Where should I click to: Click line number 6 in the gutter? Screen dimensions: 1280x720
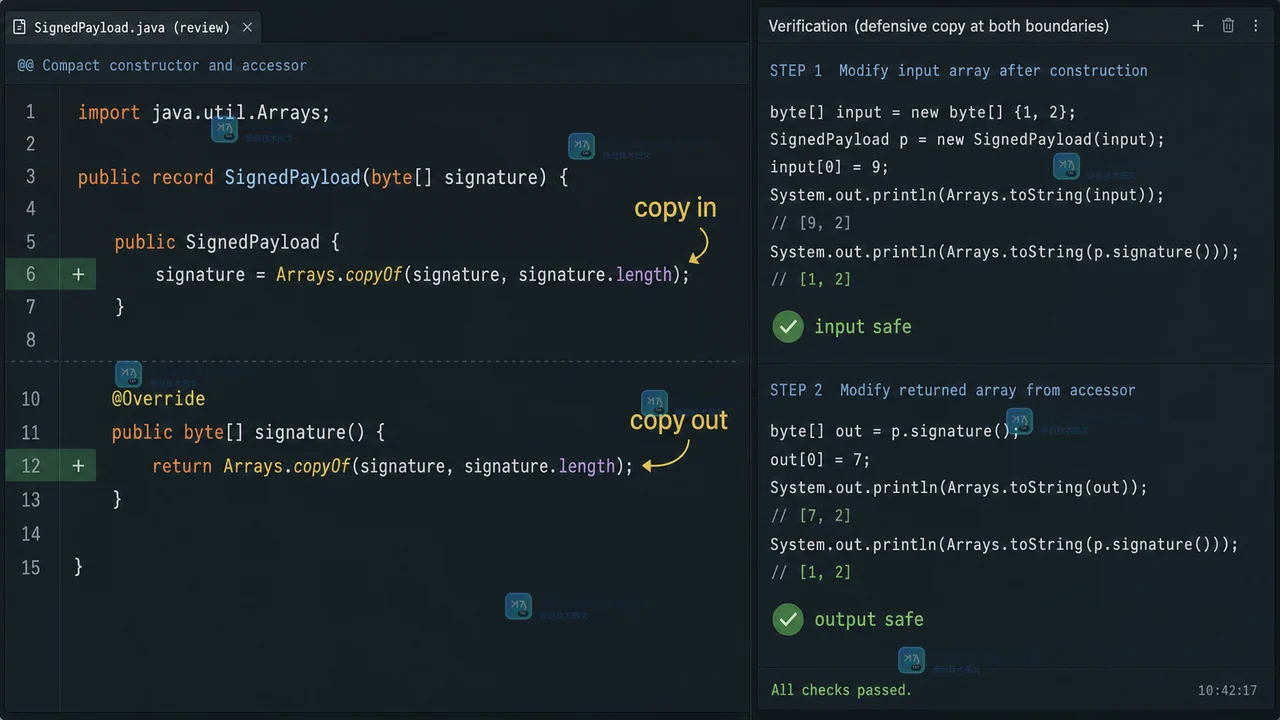[30, 274]
